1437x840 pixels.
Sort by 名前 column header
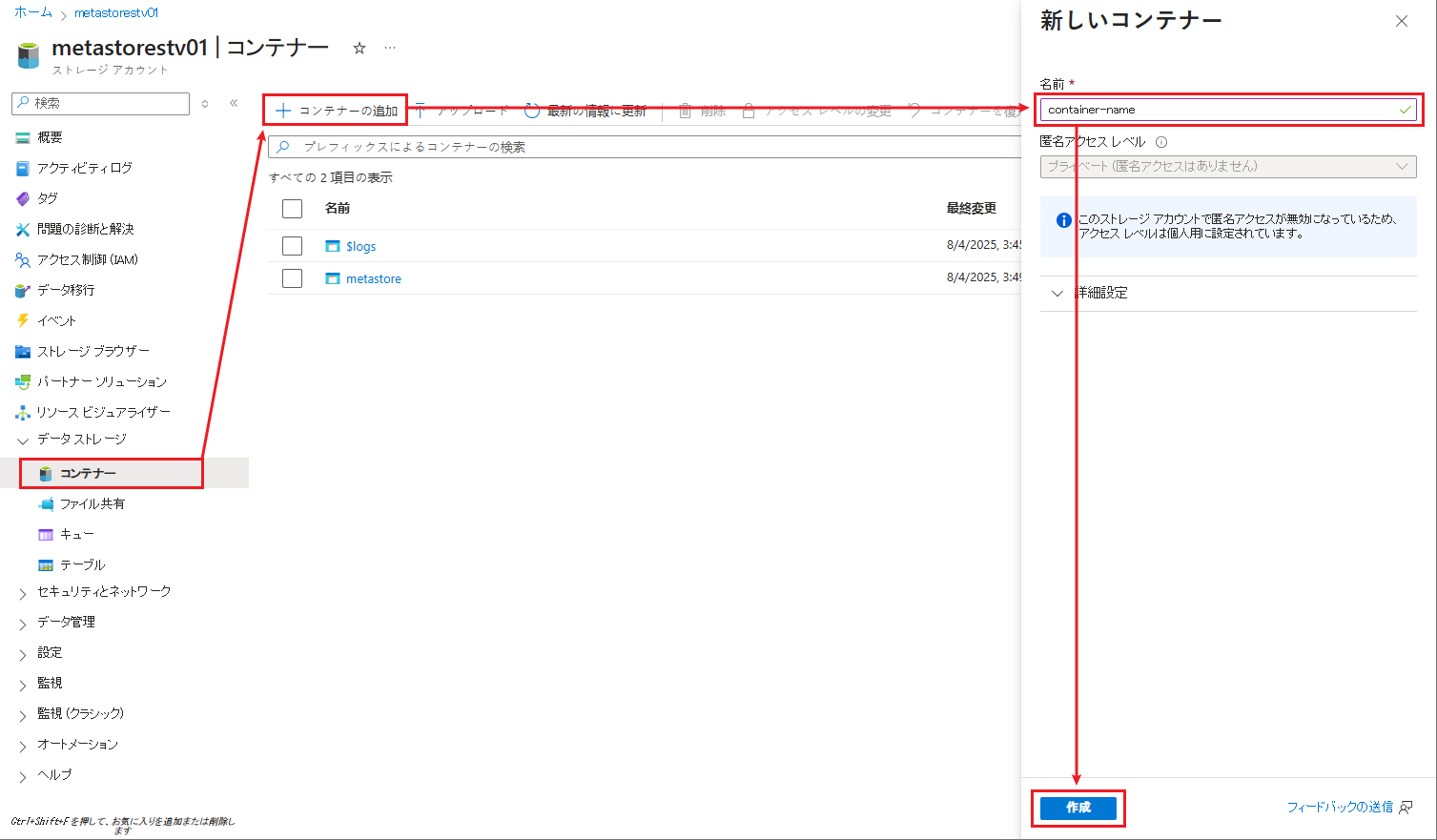[x=338, y=208]
